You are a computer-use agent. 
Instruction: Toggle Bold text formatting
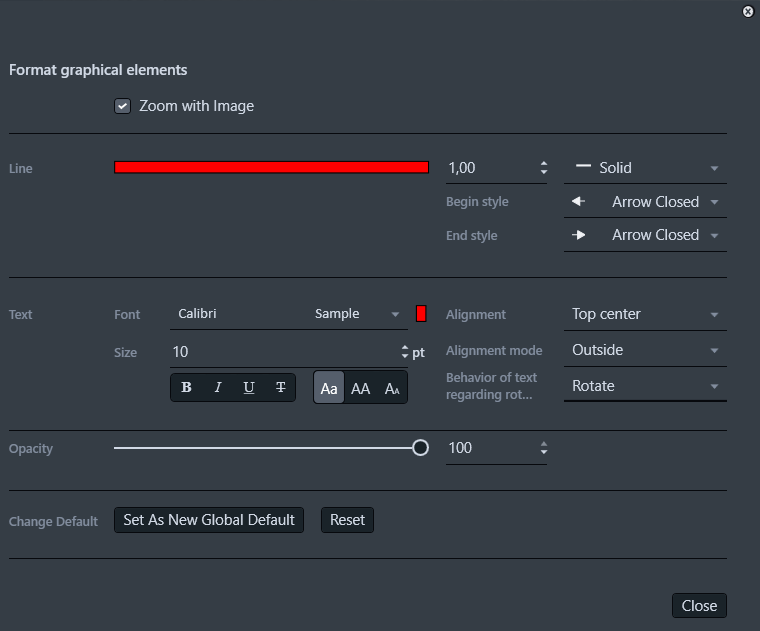click(186, 388)
